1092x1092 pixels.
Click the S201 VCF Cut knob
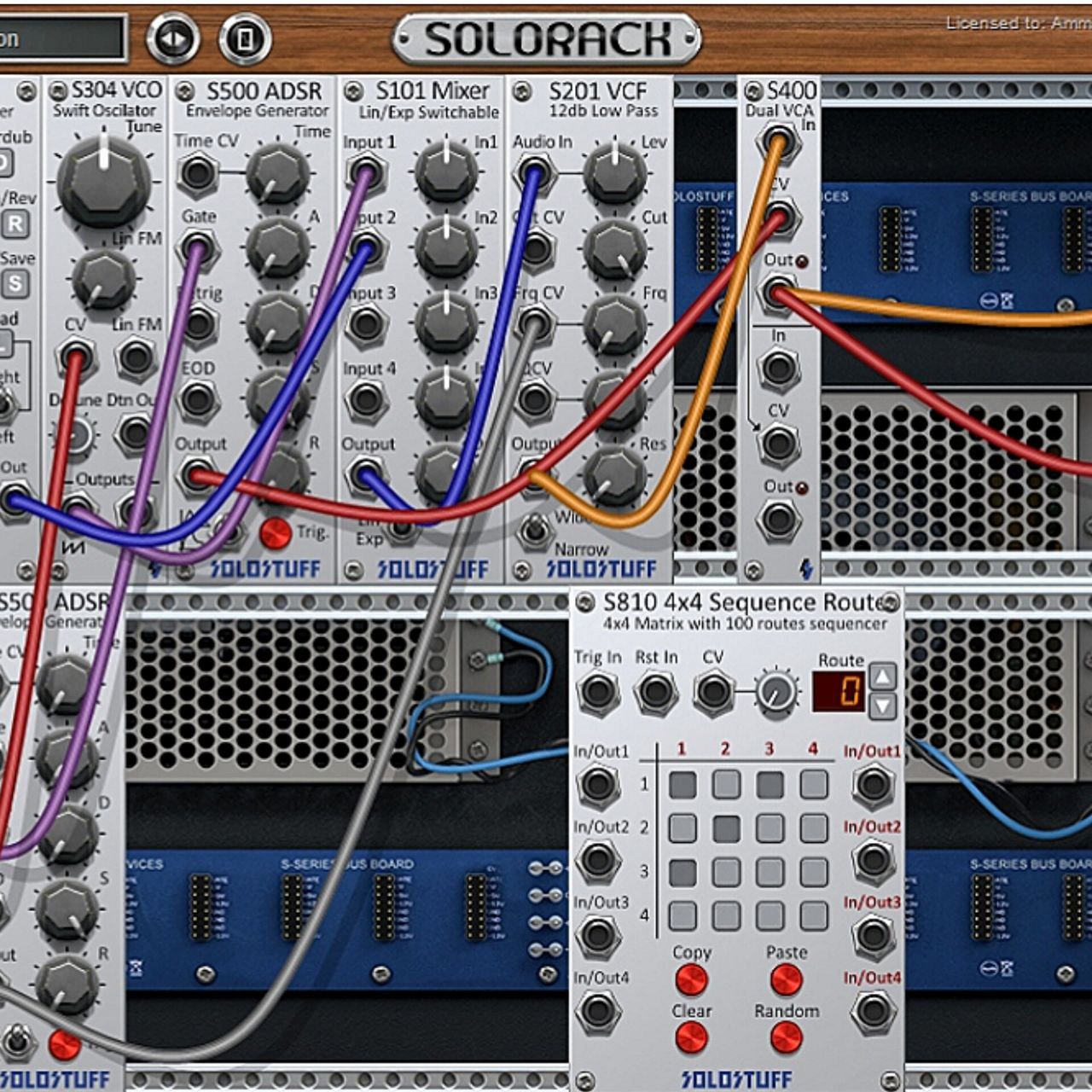click(x=614, y=249)
